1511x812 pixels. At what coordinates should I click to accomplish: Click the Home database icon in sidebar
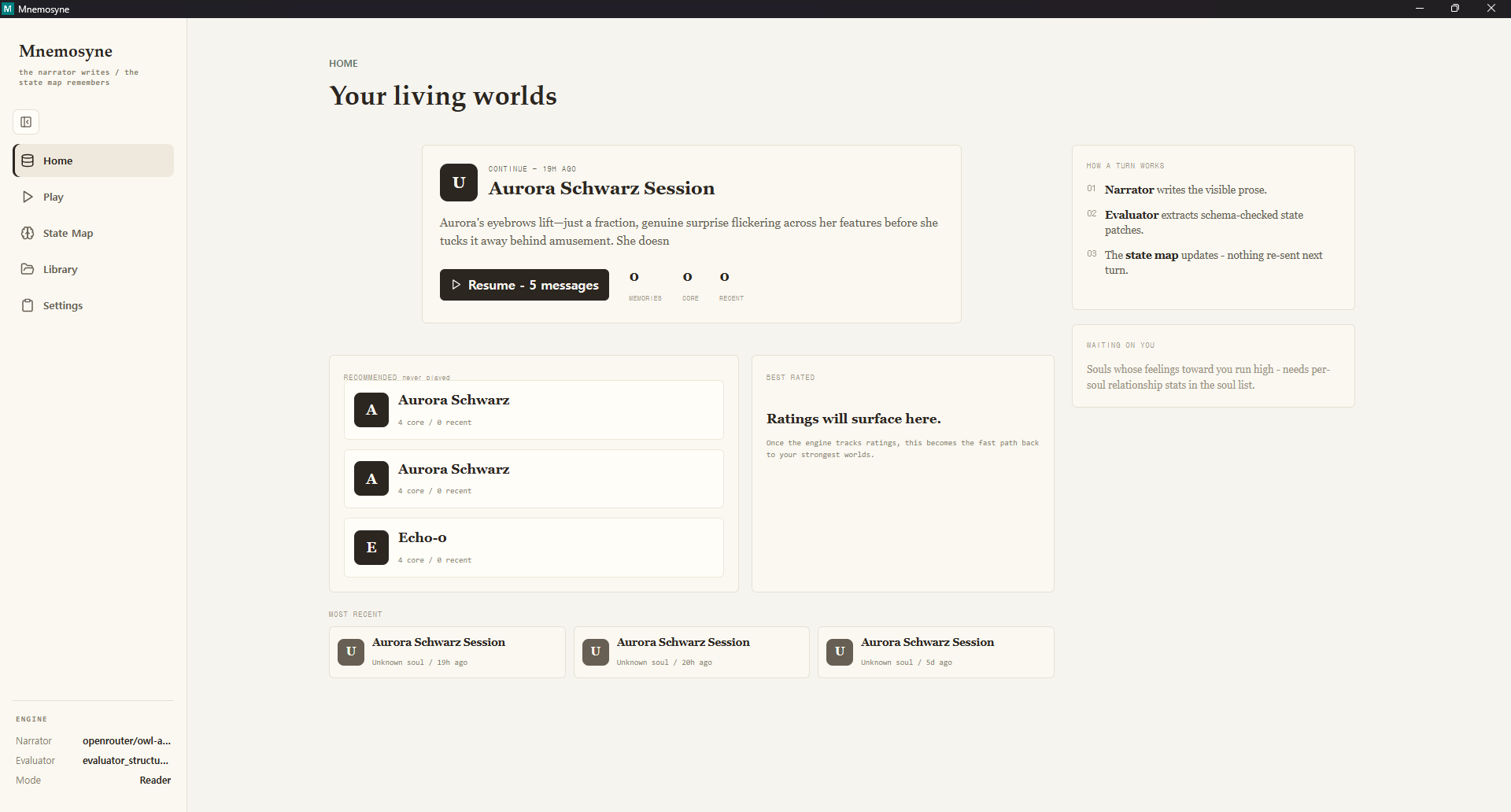[x=28, y=161]
